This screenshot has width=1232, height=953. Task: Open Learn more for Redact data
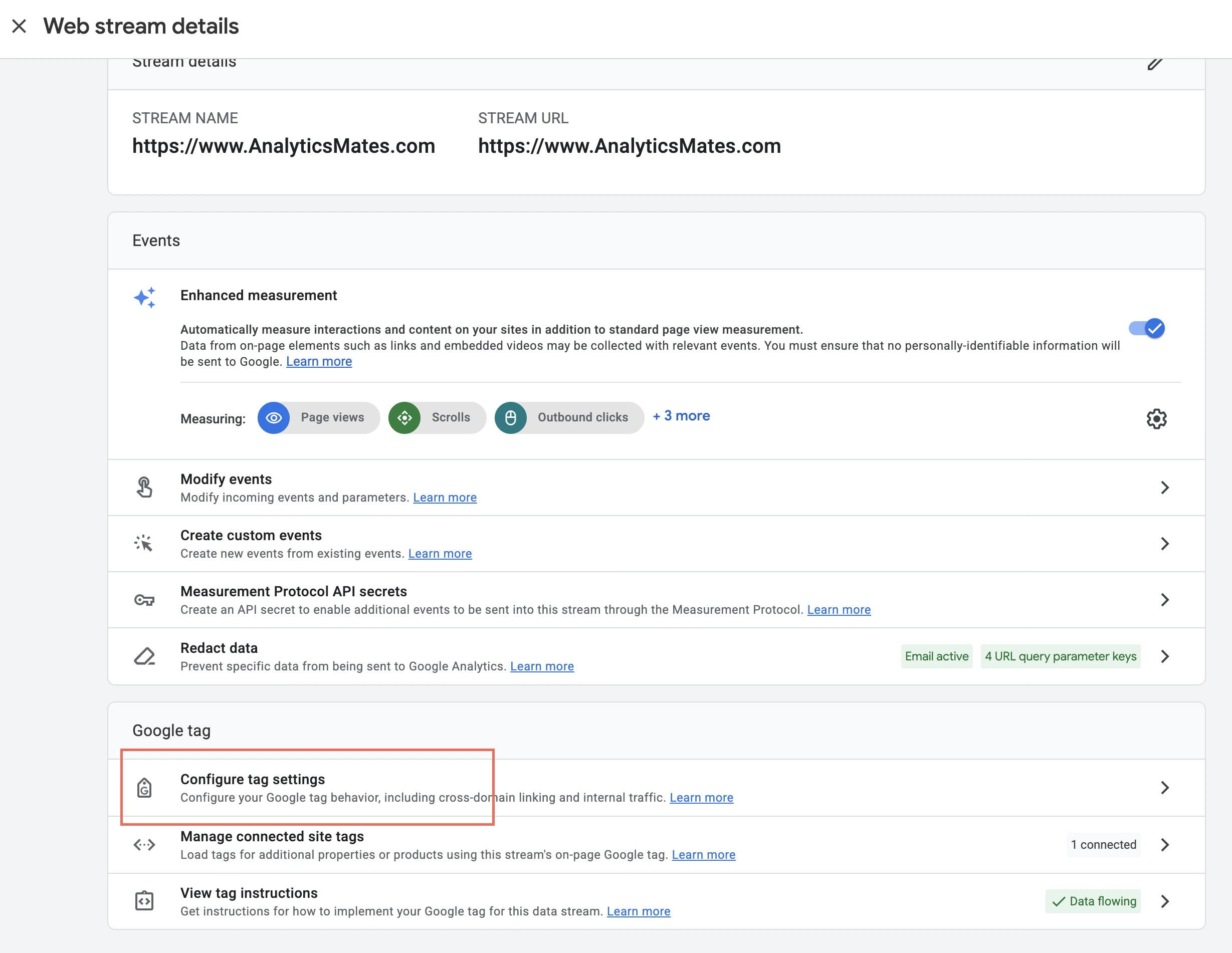[x=542, y=666]
